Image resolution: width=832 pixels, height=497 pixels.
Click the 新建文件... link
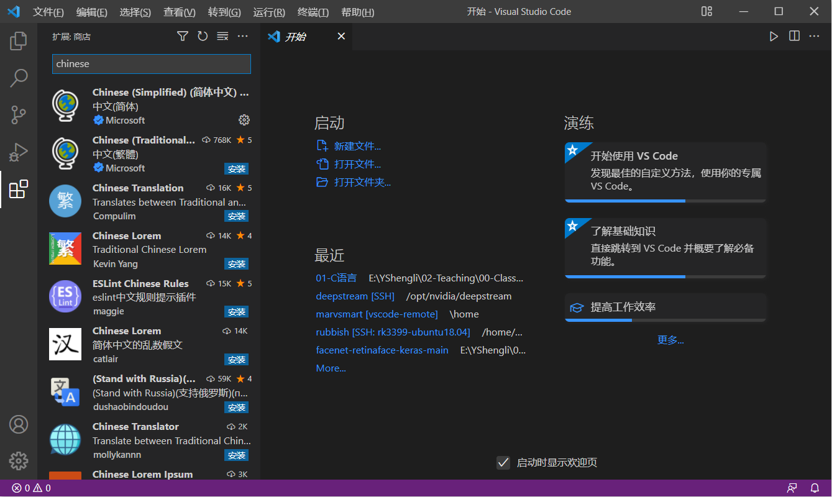click(357, 146)
